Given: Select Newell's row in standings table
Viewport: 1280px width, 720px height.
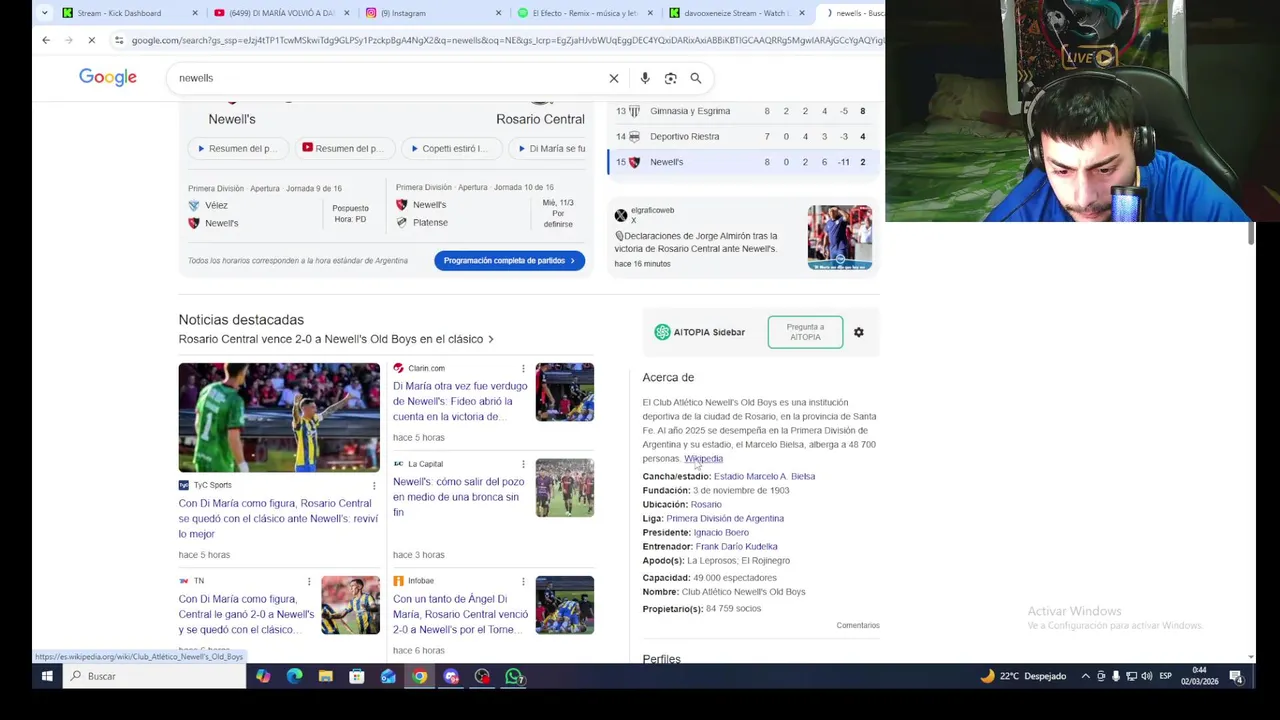Looking at the screenshot, I should [x=742, y=162].
